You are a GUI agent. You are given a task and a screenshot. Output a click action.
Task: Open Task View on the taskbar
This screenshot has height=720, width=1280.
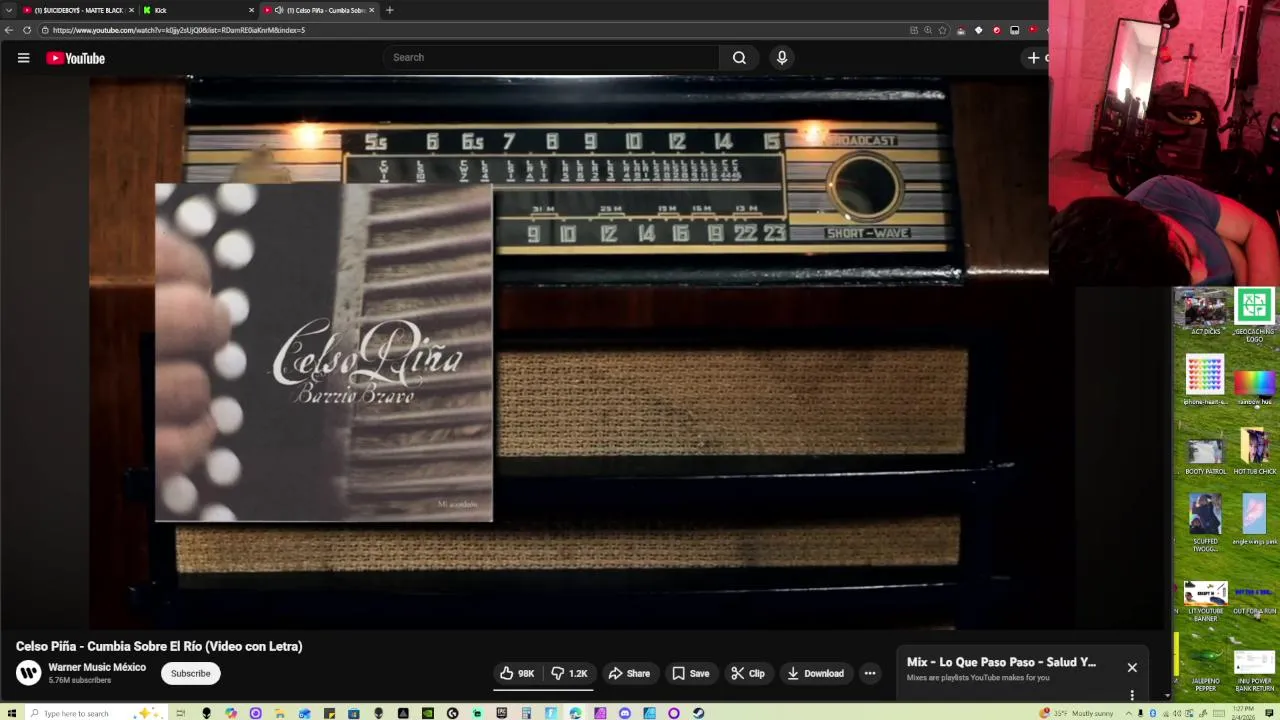181,713
